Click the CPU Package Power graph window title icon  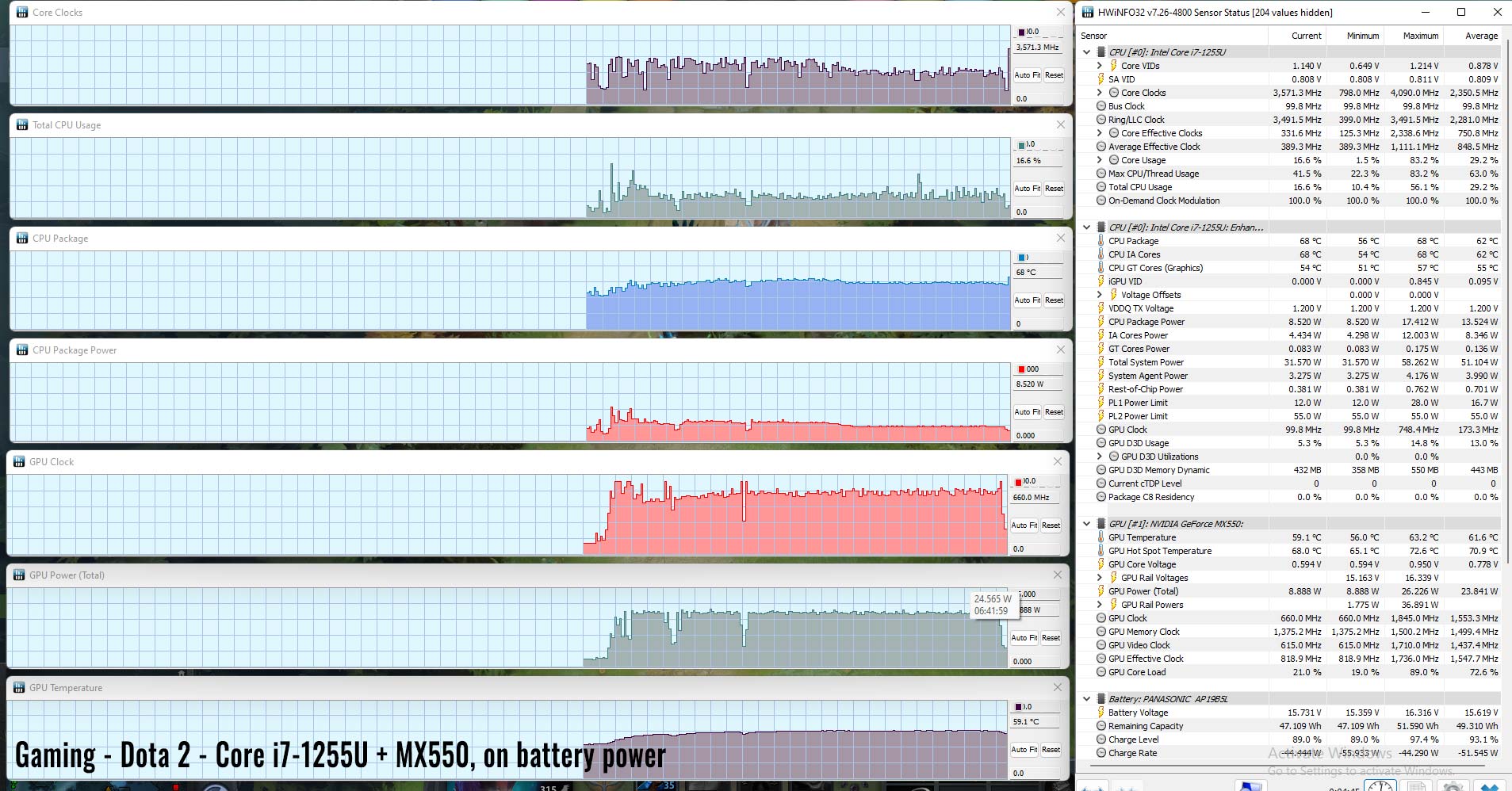pyautogui.click(x=22, y=350)
